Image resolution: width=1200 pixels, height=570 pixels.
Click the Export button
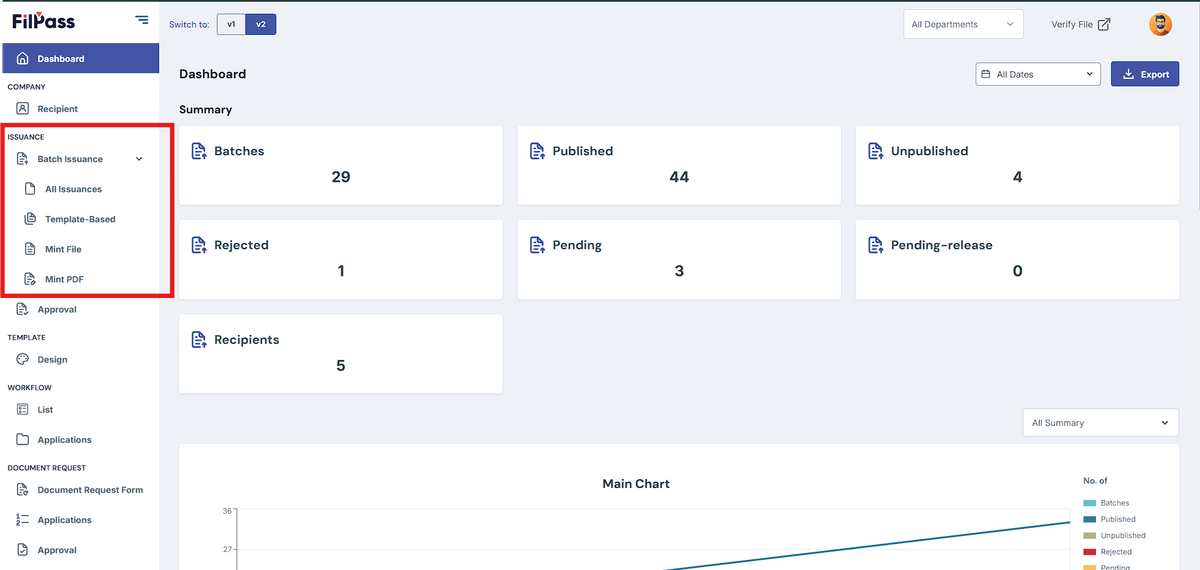pos(1145,74)
